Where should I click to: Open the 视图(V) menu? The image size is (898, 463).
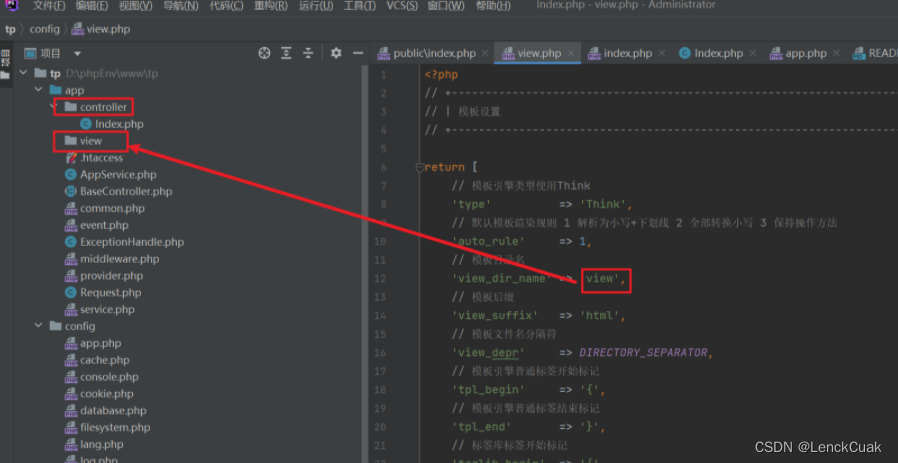136,6
